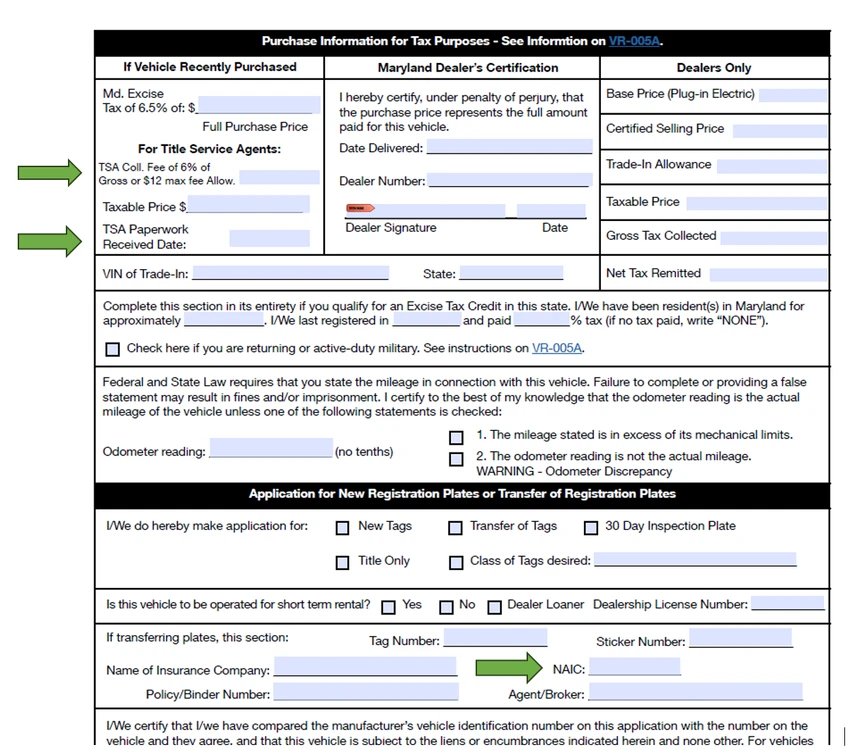The width and height of the screenshot is (850, 750).
Task: Click the Tag Number field
Action: [495, 637]
